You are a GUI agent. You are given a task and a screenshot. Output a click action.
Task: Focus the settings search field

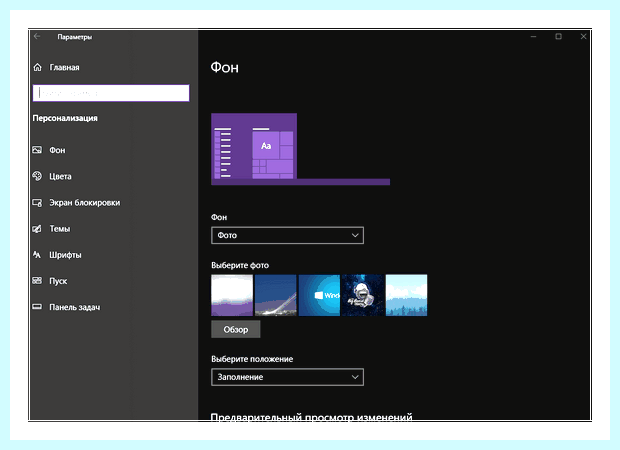coord(111,93)
